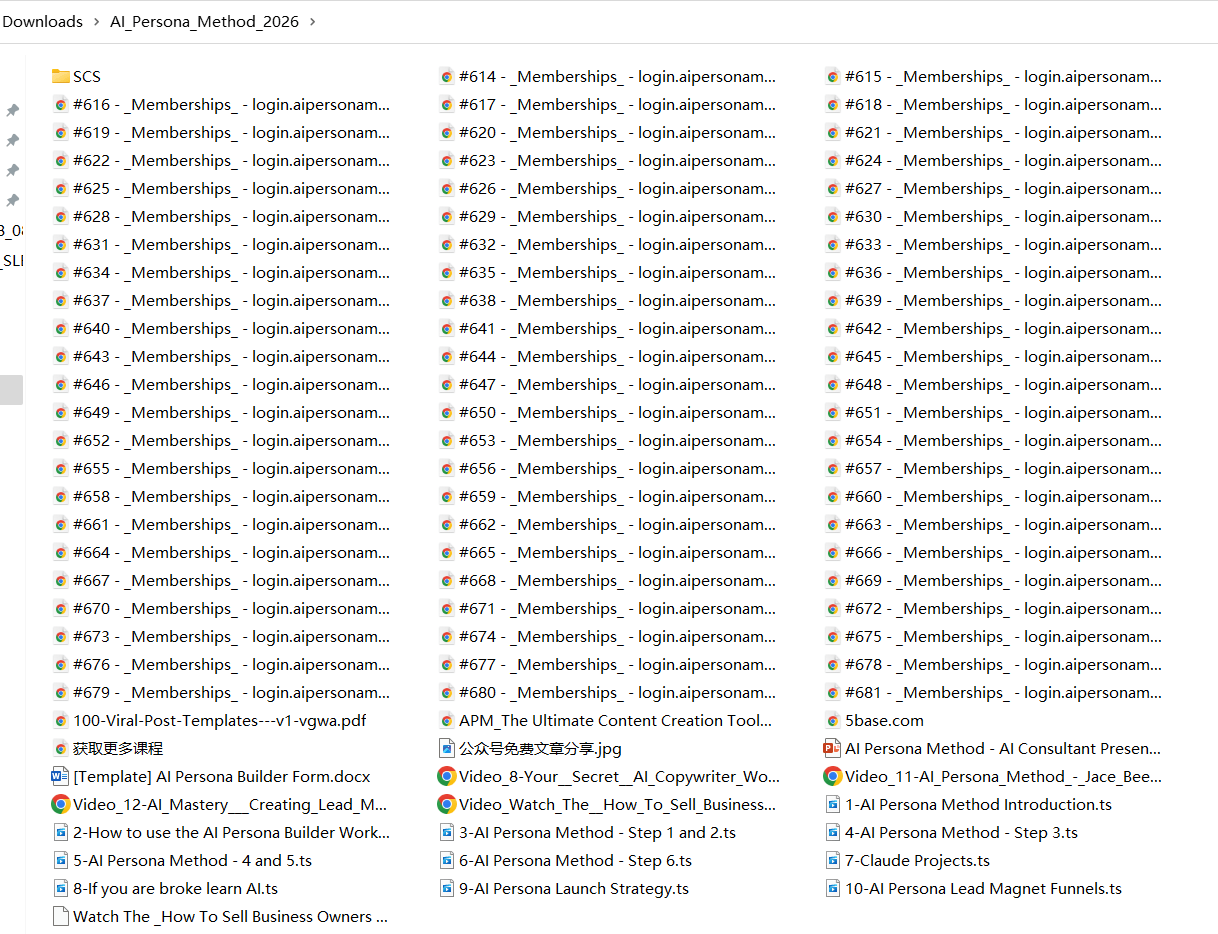Select the file icon of 7-Claude Projects.ts
1218x934 pixels.
833,860
